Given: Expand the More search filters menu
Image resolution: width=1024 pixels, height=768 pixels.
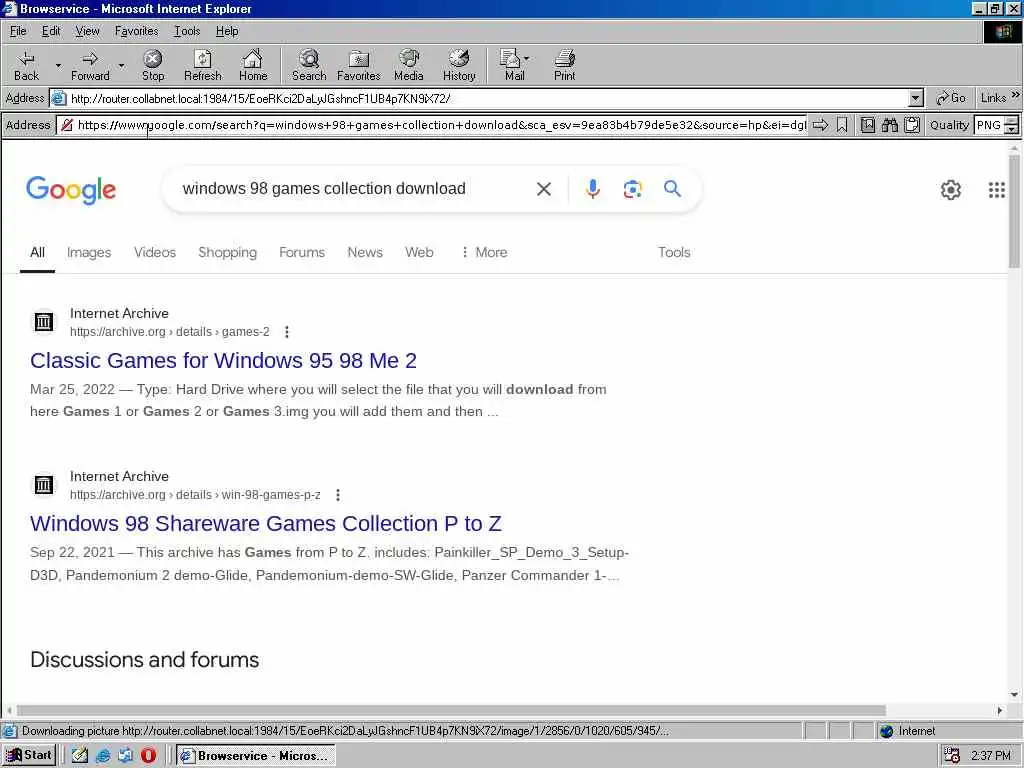Looking at the screenshot, I should coord(484,252).
